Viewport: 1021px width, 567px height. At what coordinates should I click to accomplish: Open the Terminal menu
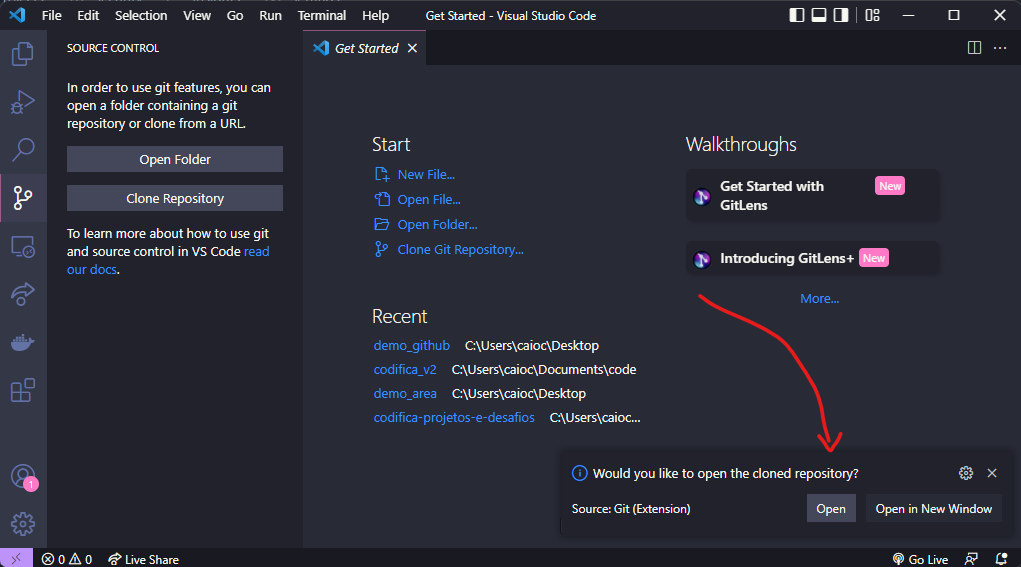click(322, 15)
